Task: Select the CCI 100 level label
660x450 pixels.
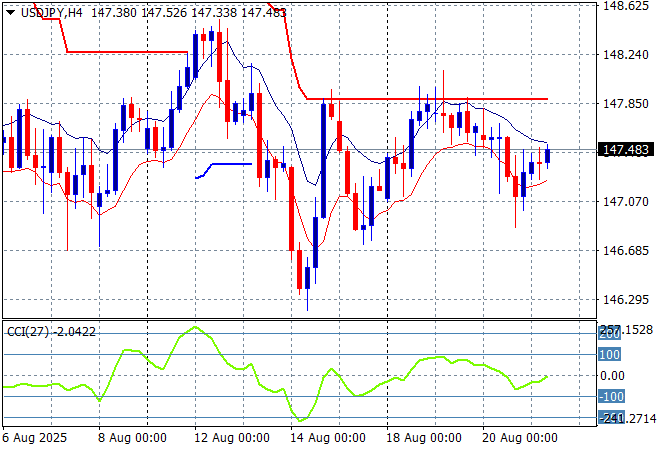Action: coord(609,354)
